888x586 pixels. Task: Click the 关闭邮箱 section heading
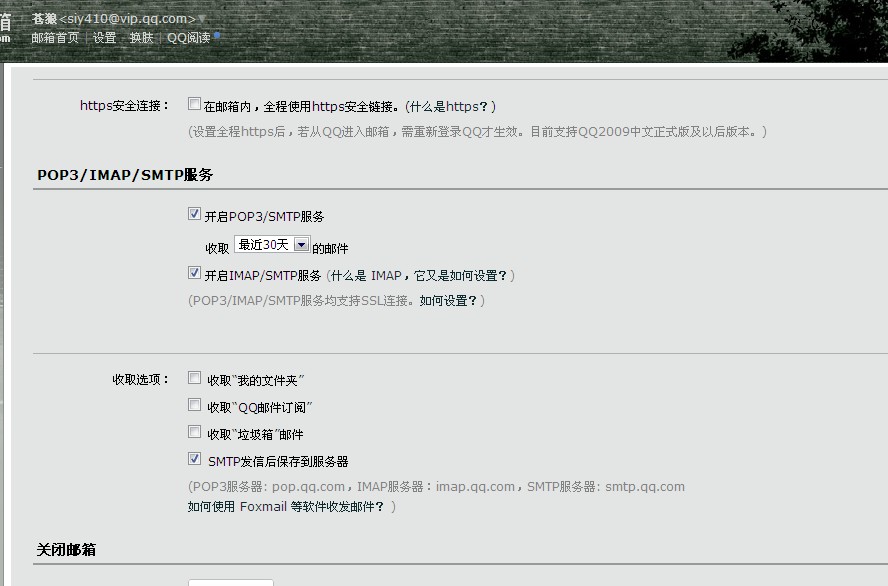point(66,550)
